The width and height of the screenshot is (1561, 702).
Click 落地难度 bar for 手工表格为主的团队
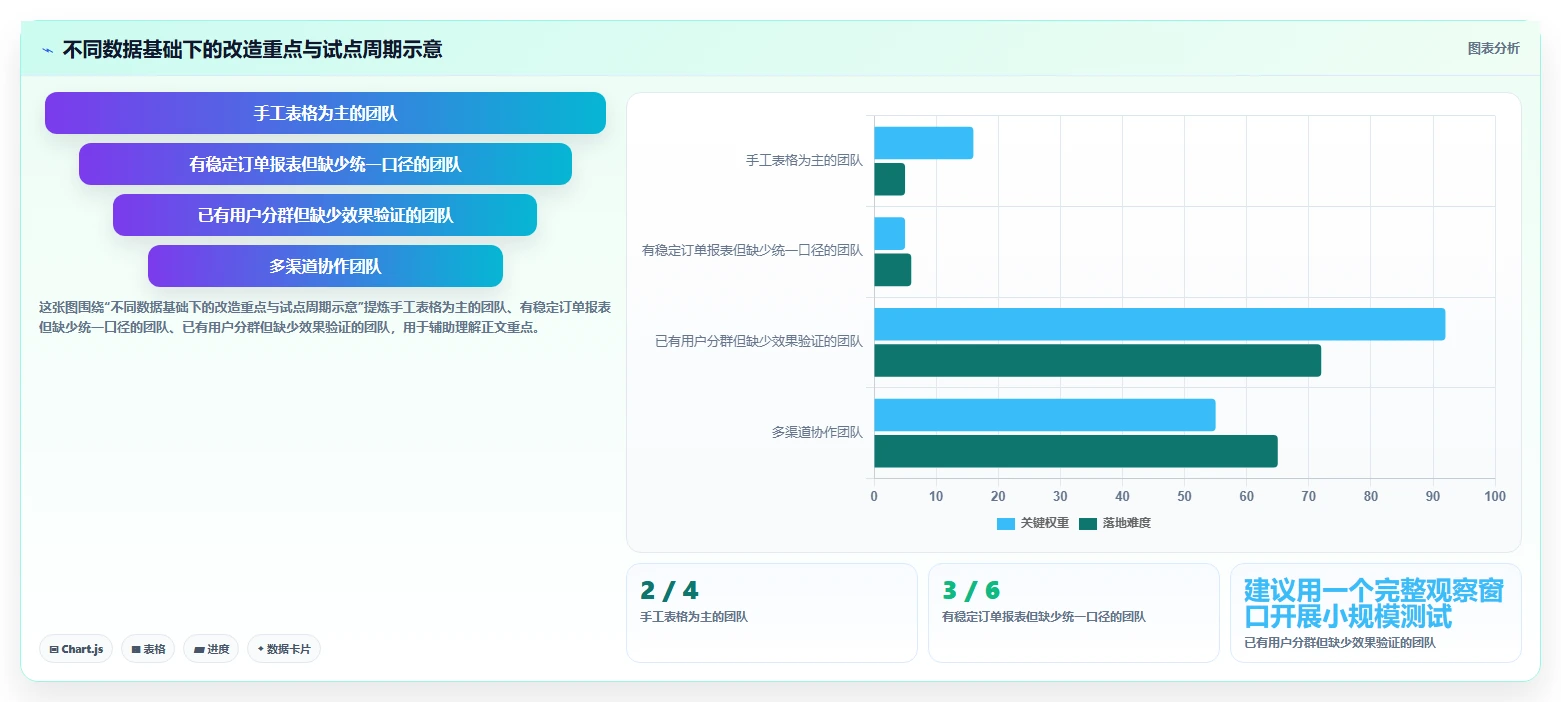[x=889, y=179]
